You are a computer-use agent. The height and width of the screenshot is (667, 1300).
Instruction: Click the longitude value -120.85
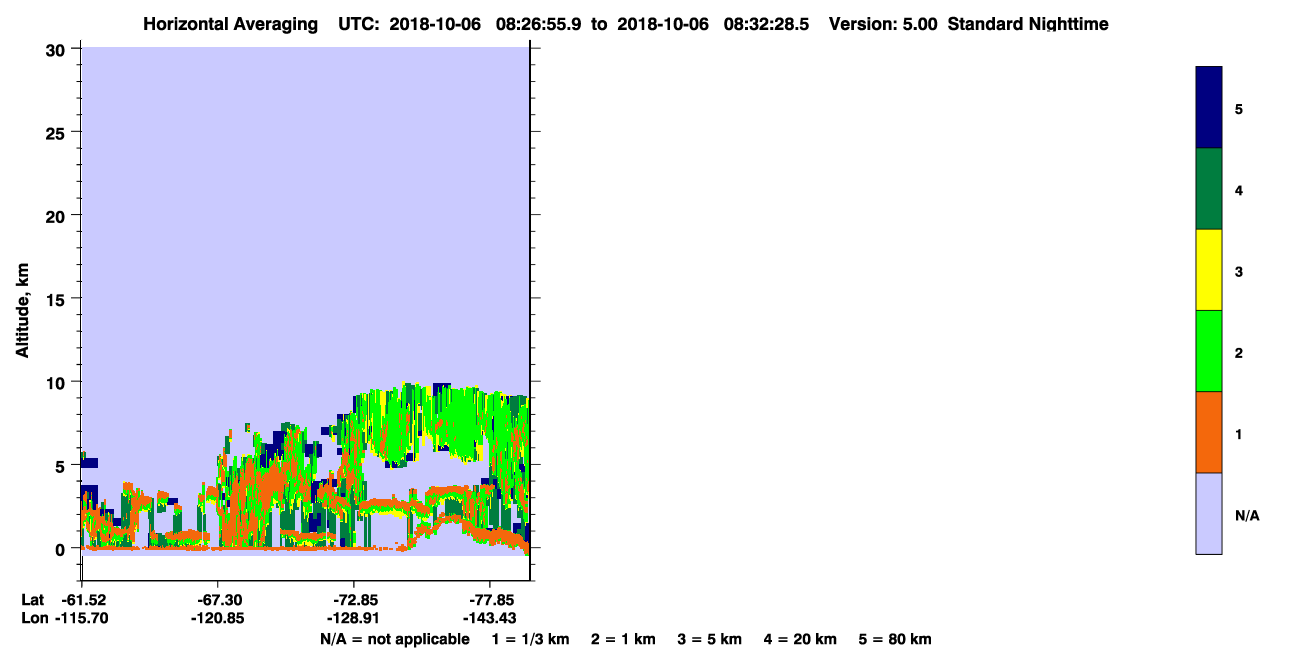coord(217,618)
